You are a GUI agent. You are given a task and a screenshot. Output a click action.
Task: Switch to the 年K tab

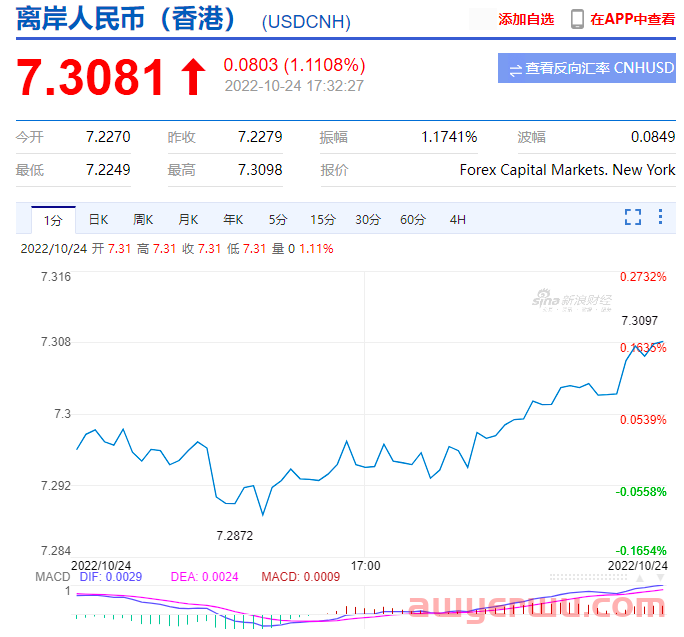[x=233, y=219]
